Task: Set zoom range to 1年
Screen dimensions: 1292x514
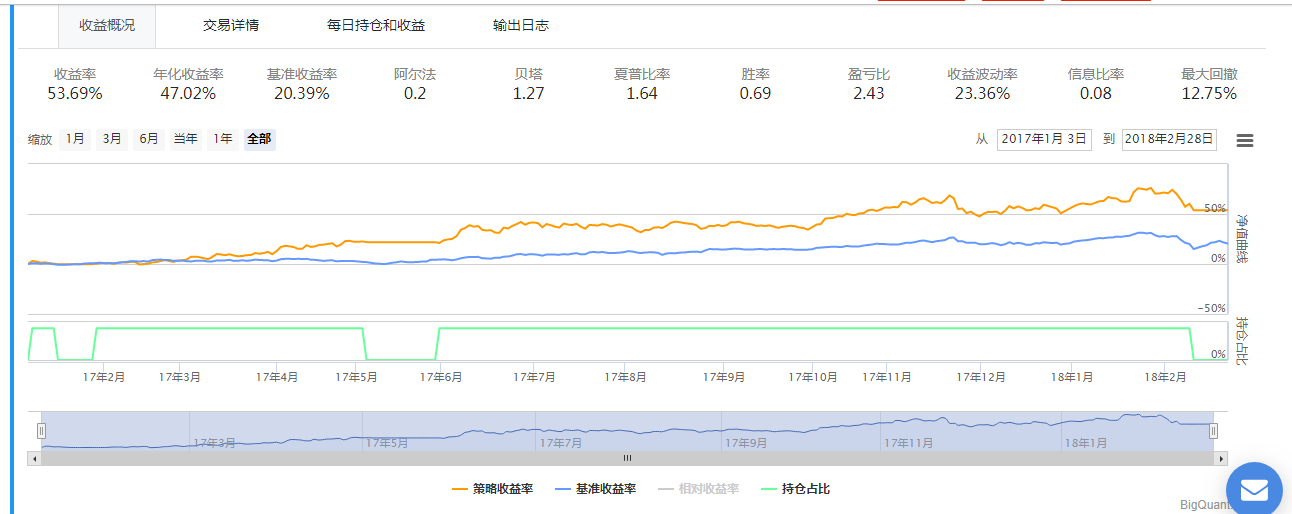Action: pos(221,139)
